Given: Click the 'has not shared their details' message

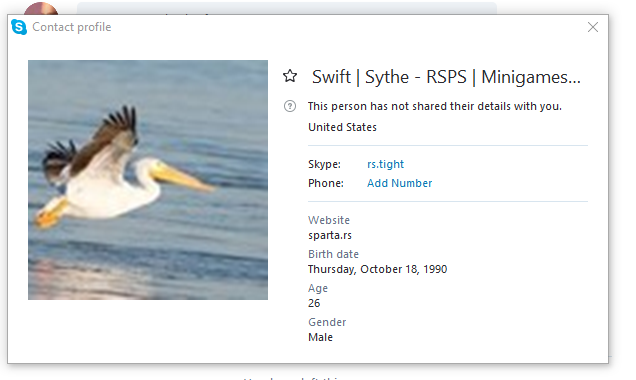Looking at the screenshot, I should pos(435,106).
